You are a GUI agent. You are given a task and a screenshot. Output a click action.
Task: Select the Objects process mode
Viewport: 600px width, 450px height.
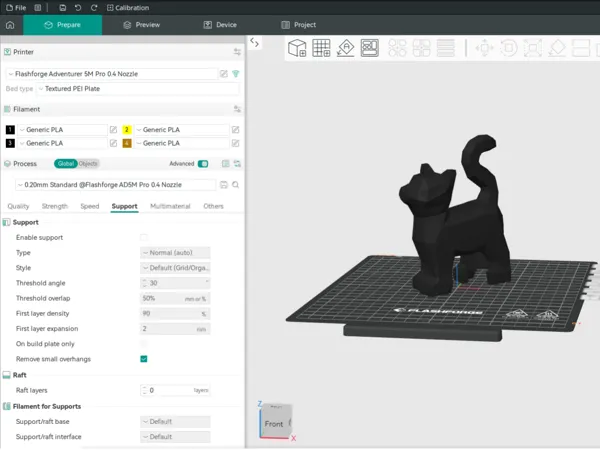point(88,164)
